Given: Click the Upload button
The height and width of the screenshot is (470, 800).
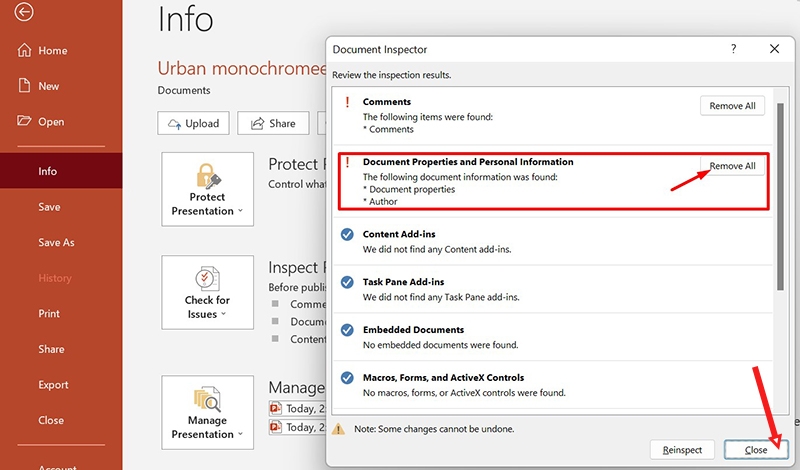Looking at the screenshot, I should [x=193, y=123].
